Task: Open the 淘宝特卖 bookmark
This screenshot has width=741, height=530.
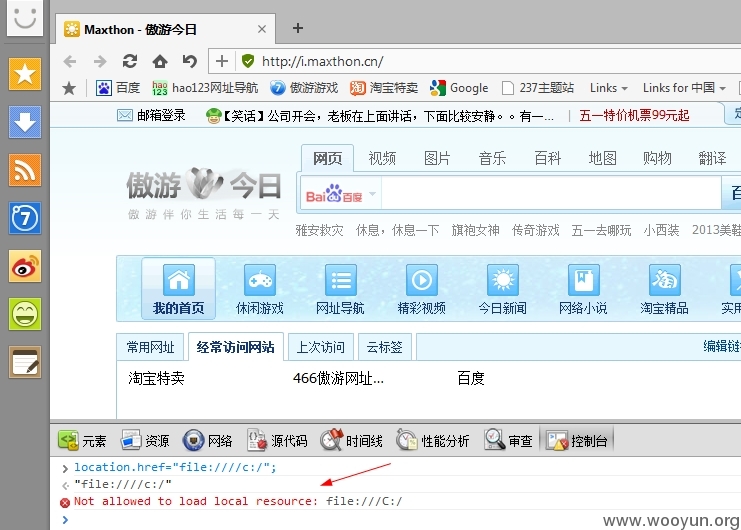Action: click(384, 88)
